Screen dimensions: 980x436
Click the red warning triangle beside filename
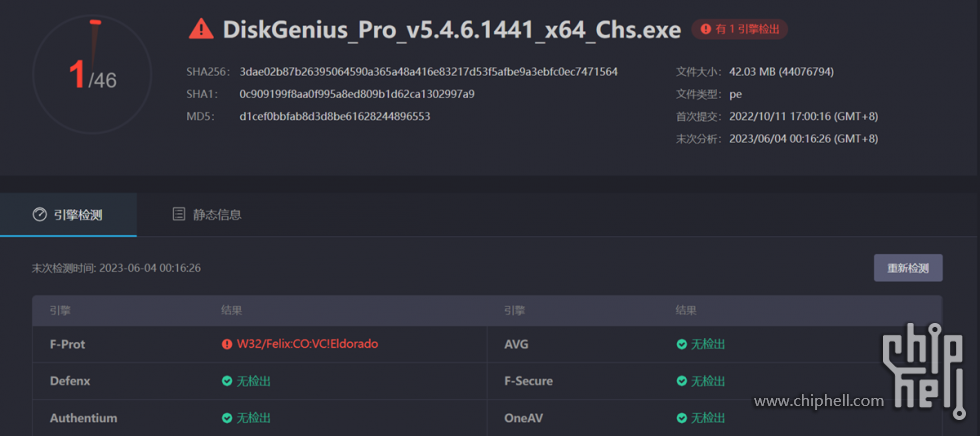(201, 29)
